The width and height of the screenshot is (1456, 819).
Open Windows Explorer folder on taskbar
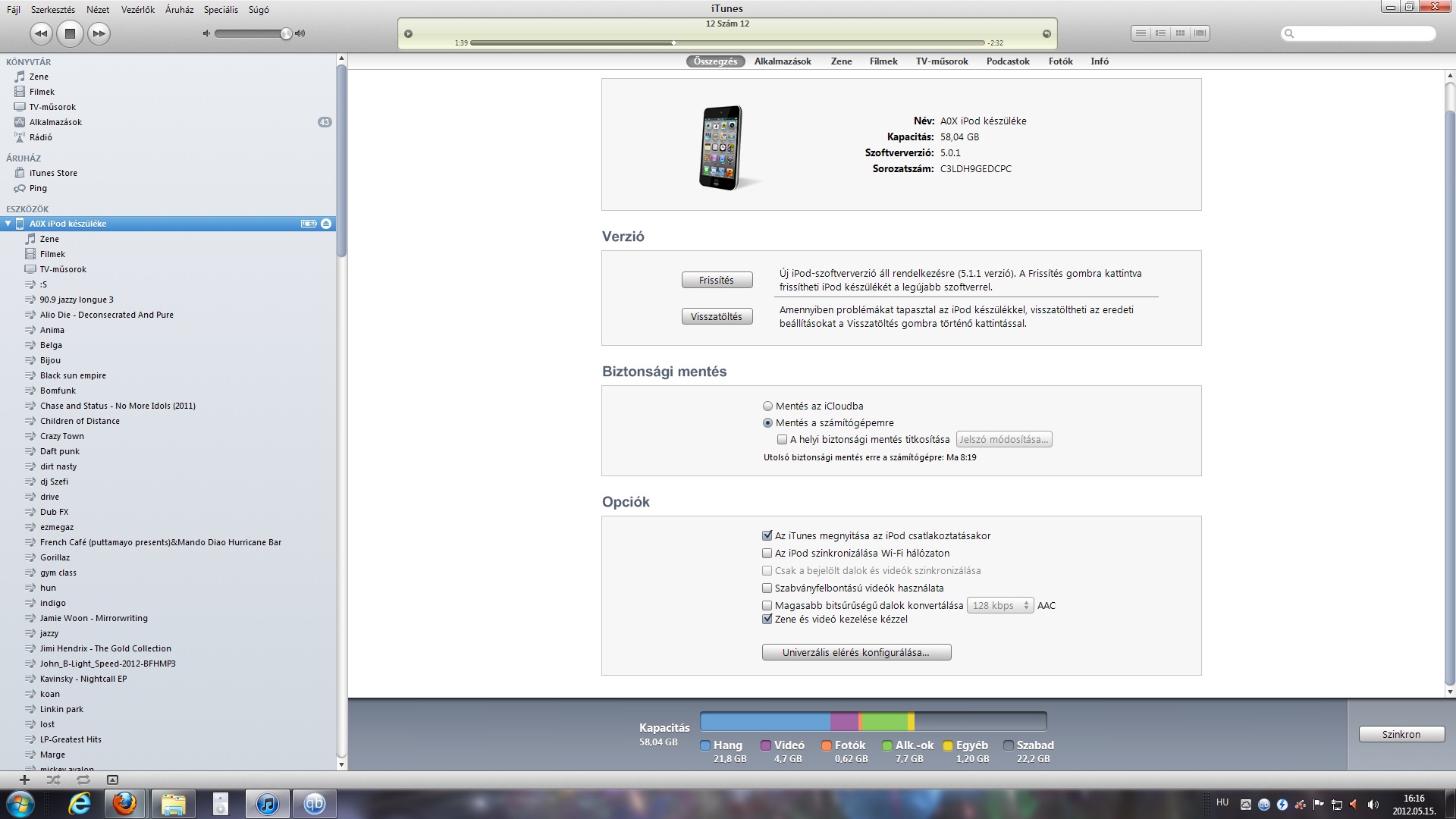coord(174,804)
